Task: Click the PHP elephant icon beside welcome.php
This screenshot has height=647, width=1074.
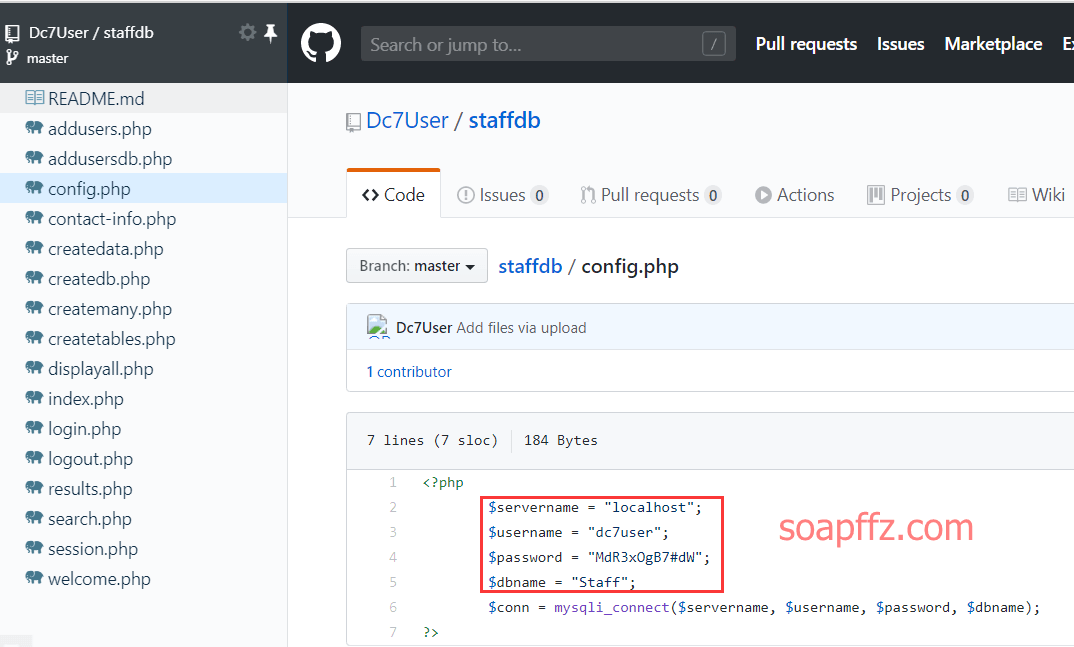Action: click(34, 578)
